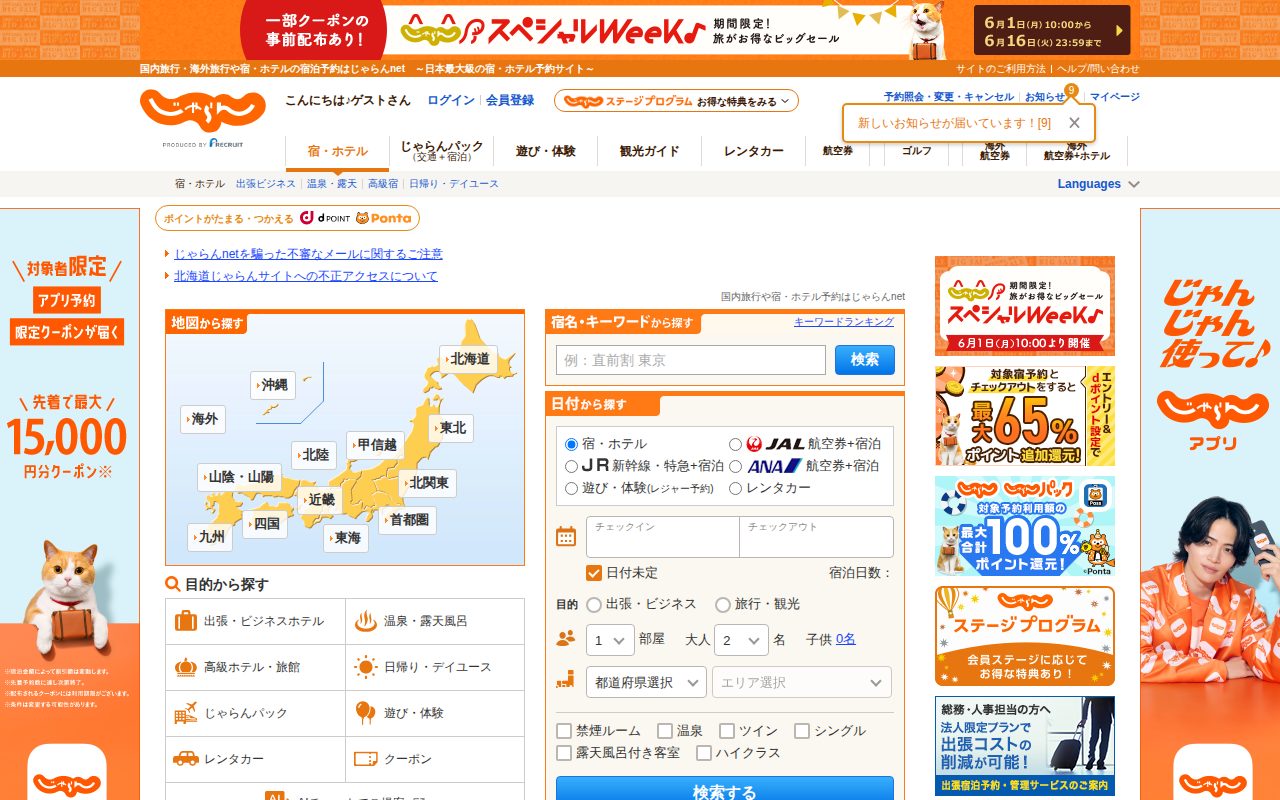Open the じゃらんパック tab
This screenshot has height=800, width=1280.
click(442, 152)
